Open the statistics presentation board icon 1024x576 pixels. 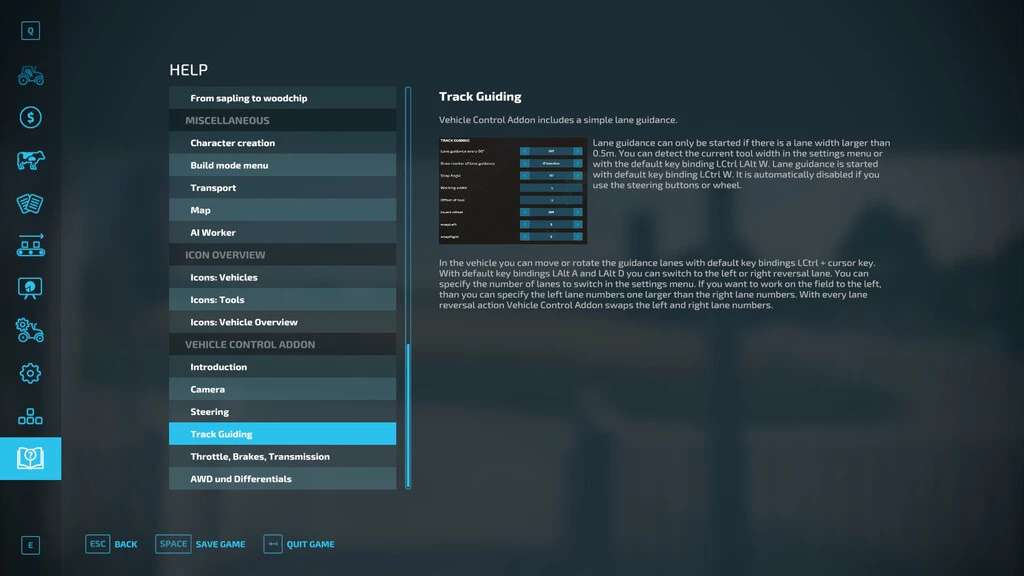[30, 288]
